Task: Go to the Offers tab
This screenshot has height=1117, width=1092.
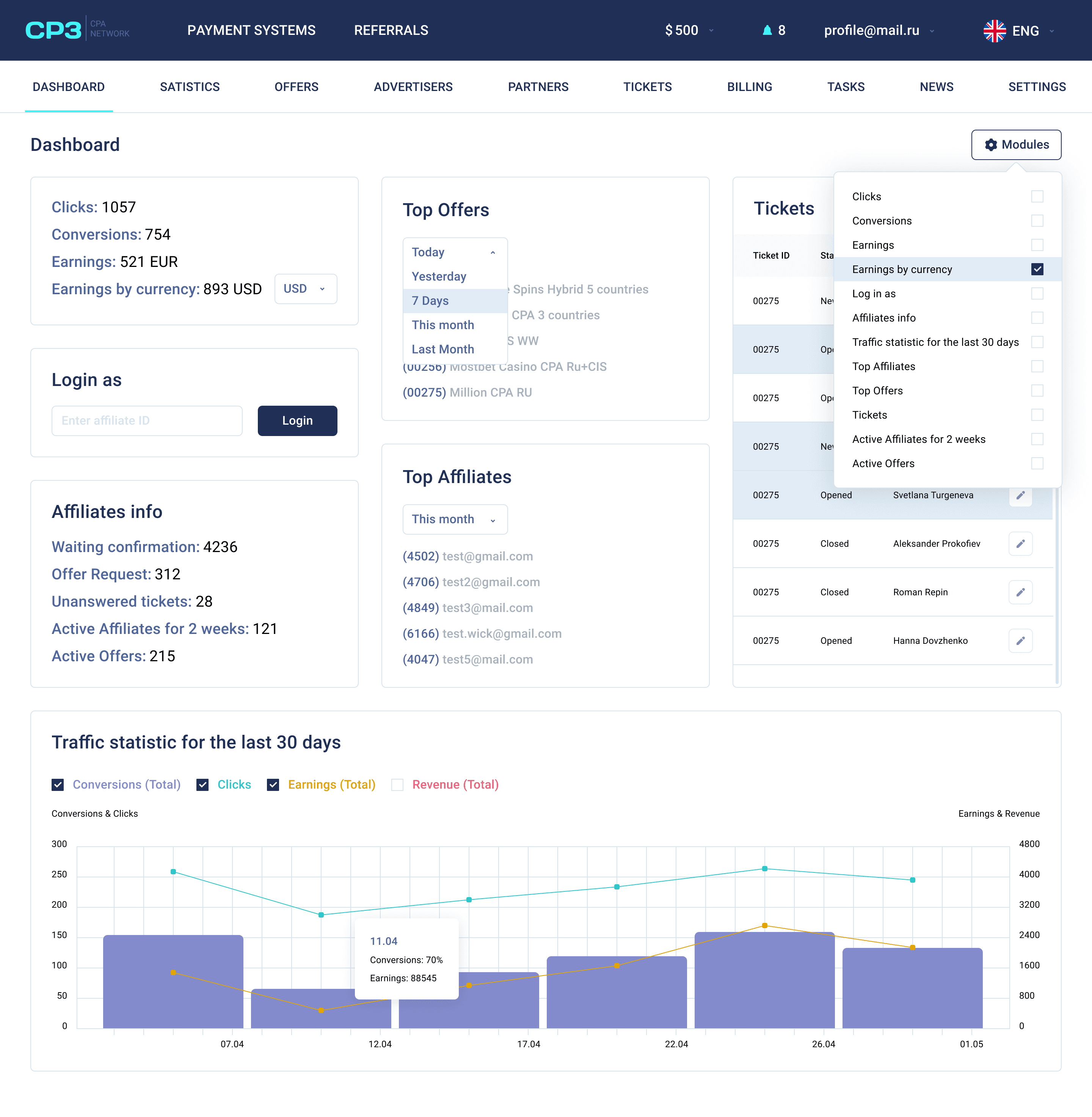Action: point(297,87)
